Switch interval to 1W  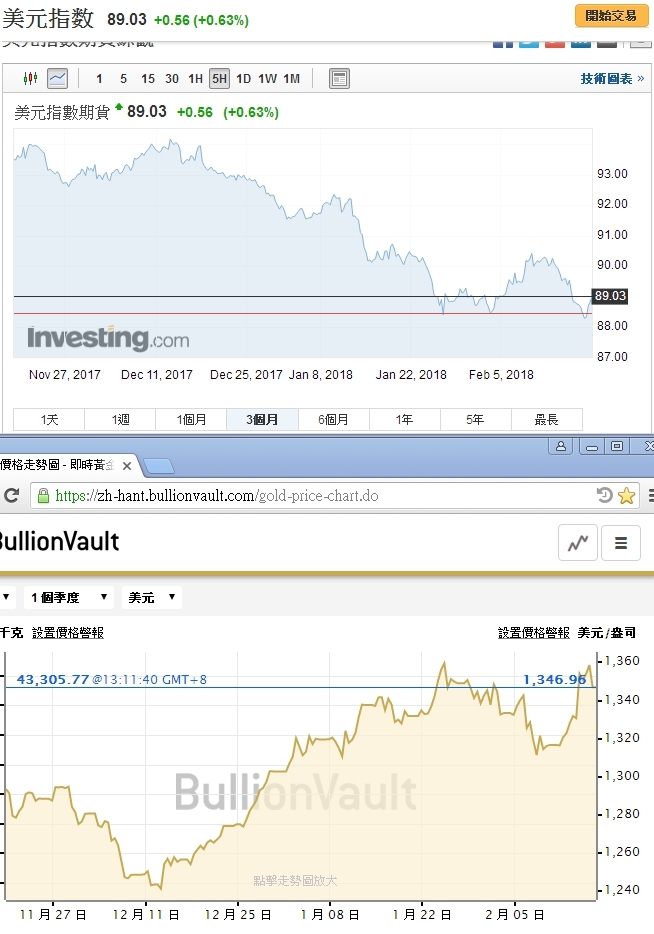point(267,78)
